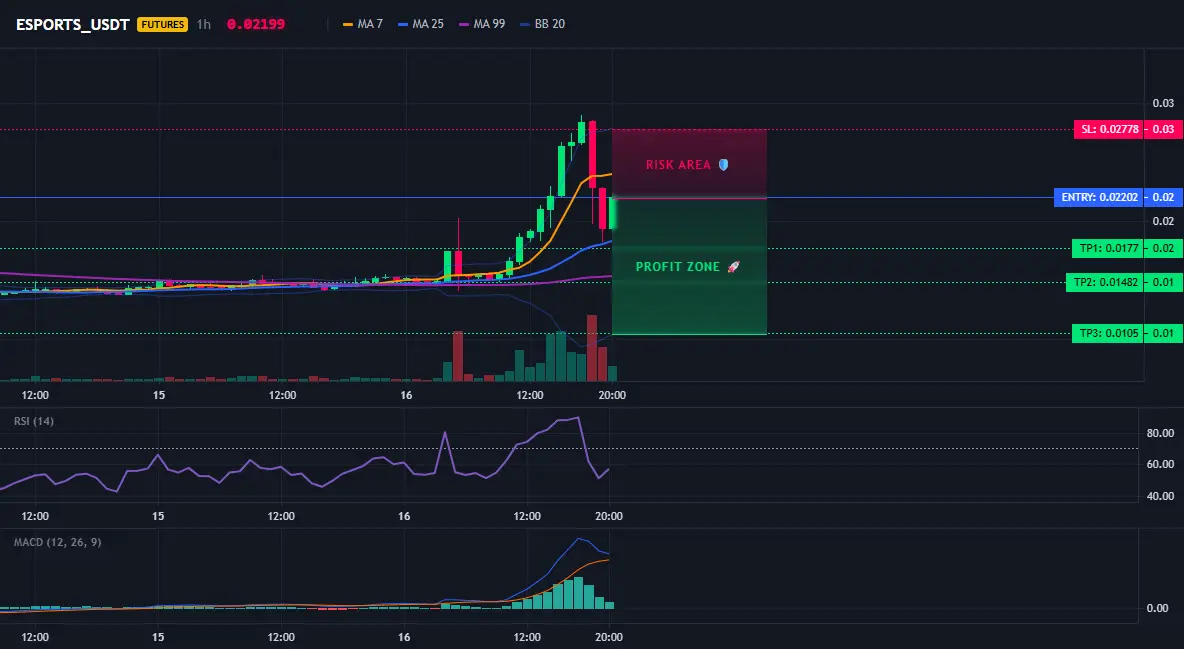Click the FUTURES badge

click(x=162, y=24)
